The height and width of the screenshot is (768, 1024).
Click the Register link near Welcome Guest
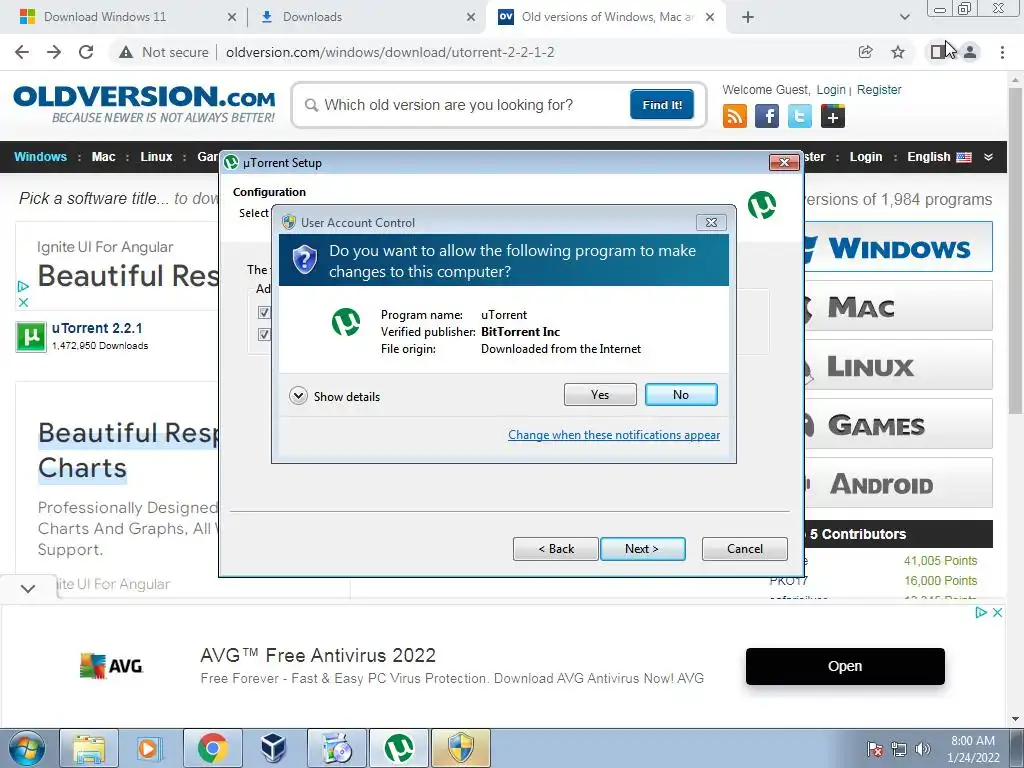tap(879, 89)
